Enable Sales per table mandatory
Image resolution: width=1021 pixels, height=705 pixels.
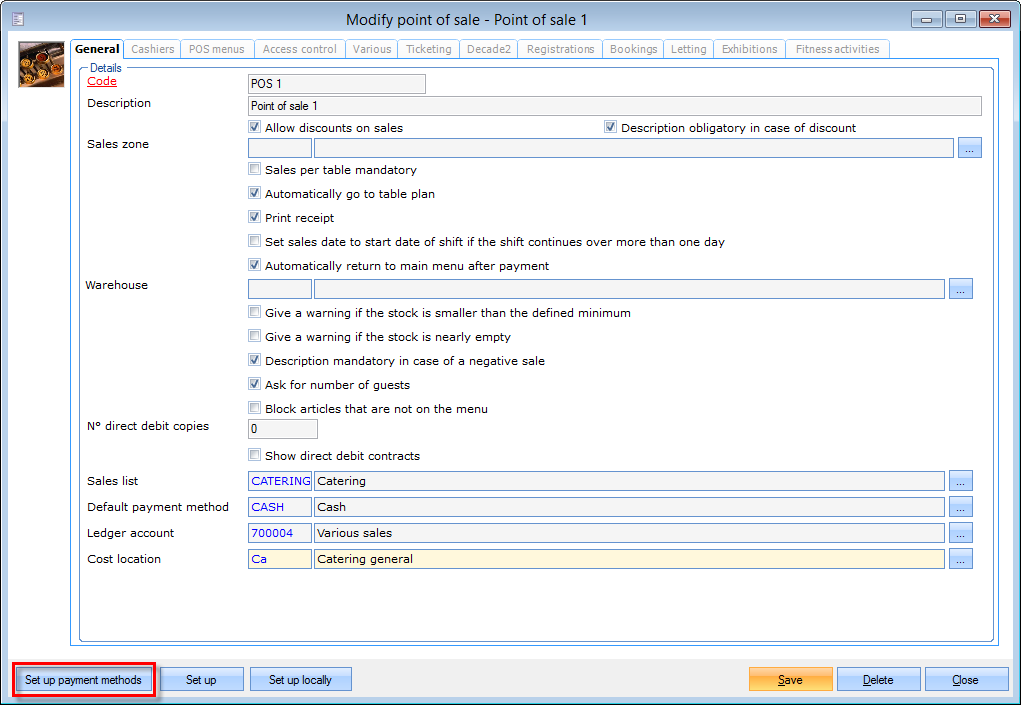(254, 169)
